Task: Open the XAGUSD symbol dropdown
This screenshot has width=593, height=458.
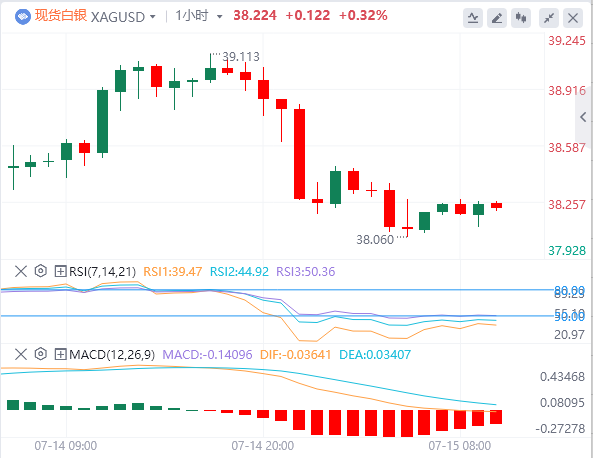Action: point(123,17)
